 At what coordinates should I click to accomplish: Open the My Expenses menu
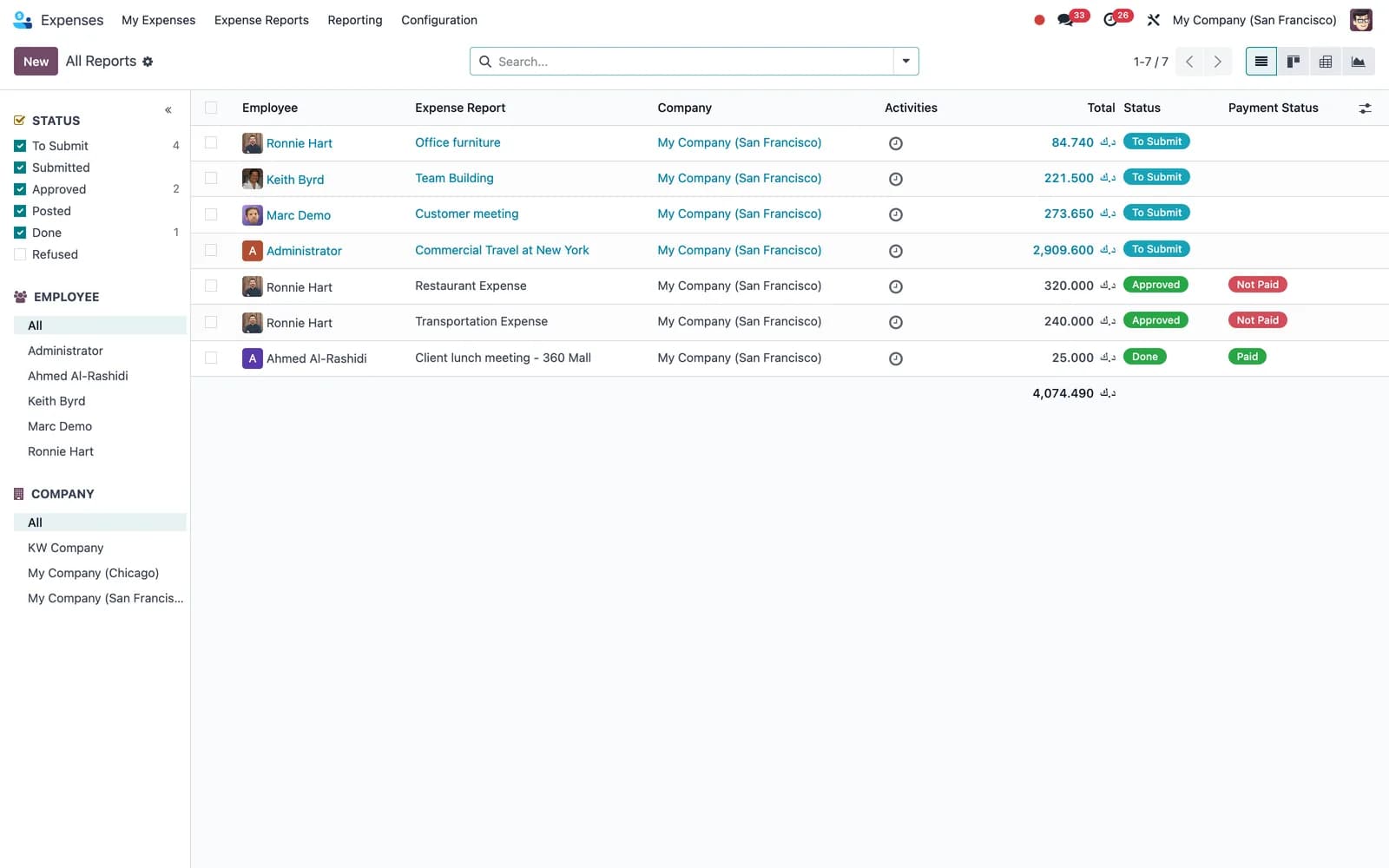158,20
